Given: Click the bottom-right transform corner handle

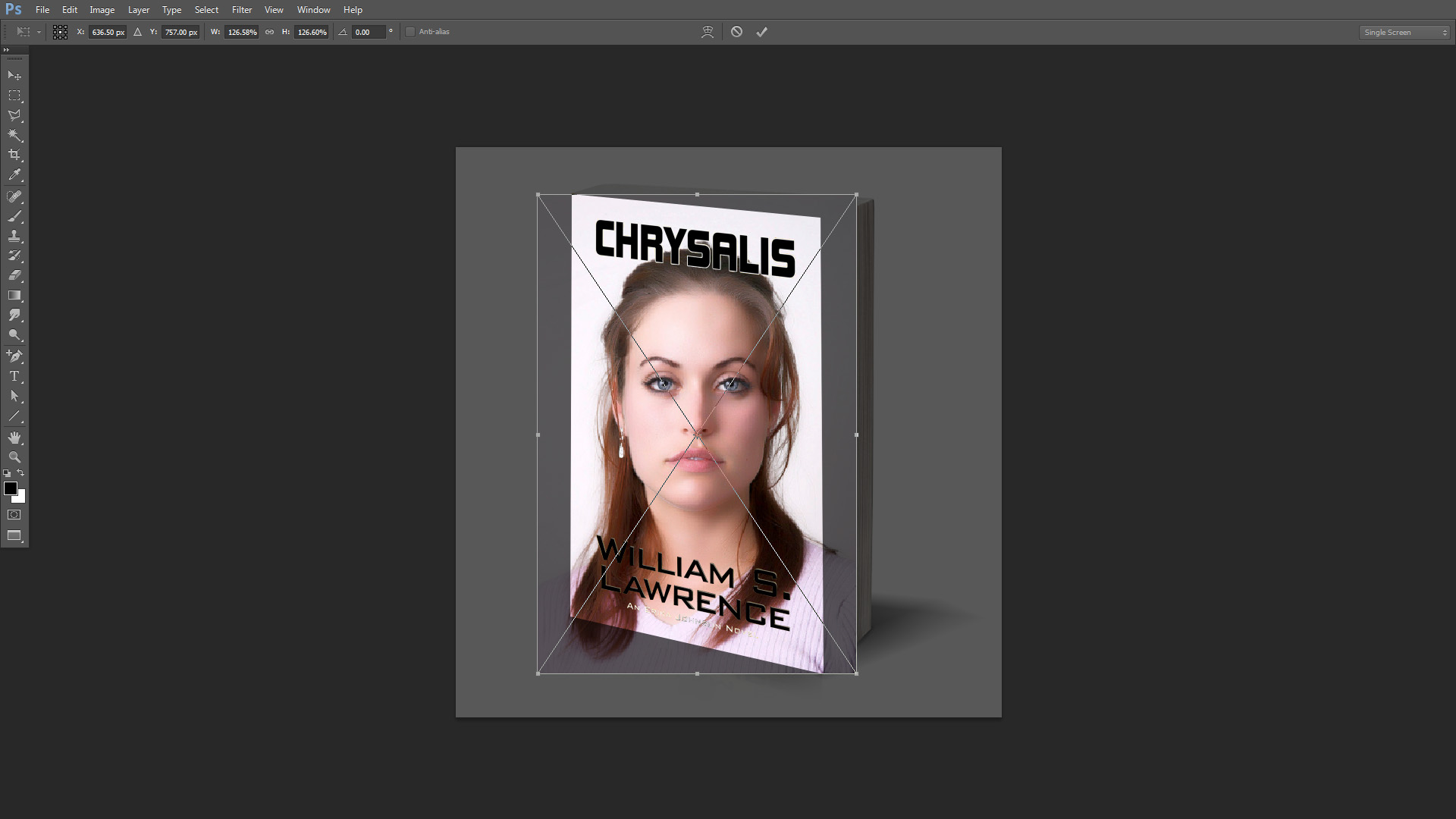Looking at the screenshot, I should (x=856, y=673).
